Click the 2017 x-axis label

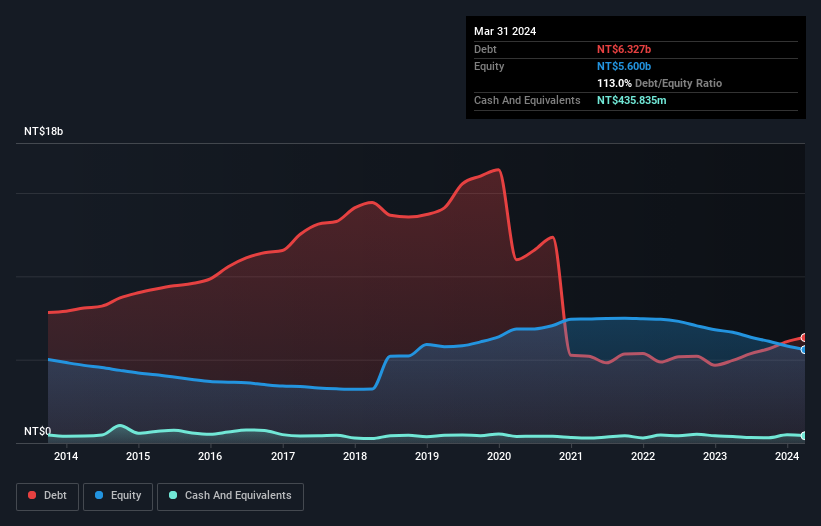click(x=283, y=456)
